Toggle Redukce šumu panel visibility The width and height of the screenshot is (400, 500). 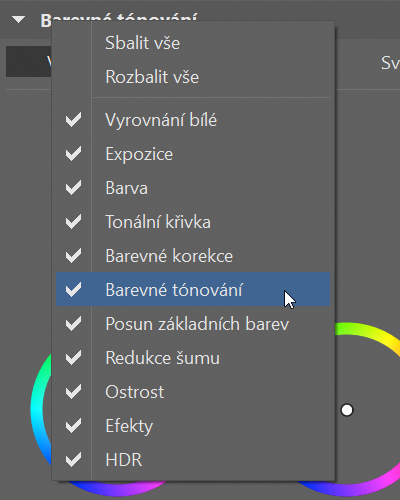pos(193,358)
